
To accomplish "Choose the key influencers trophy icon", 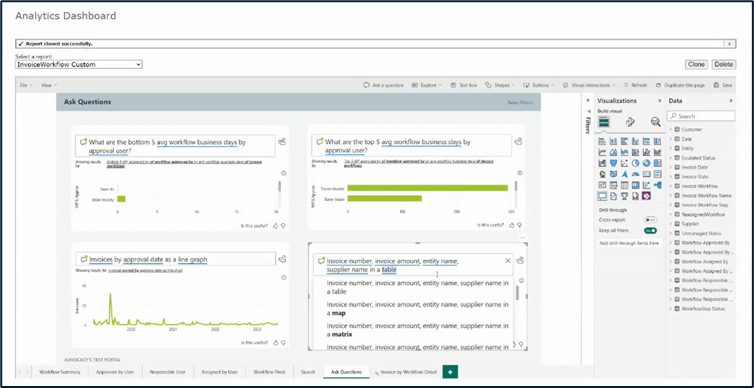I will pyautogui.click(x=624, y=196).
